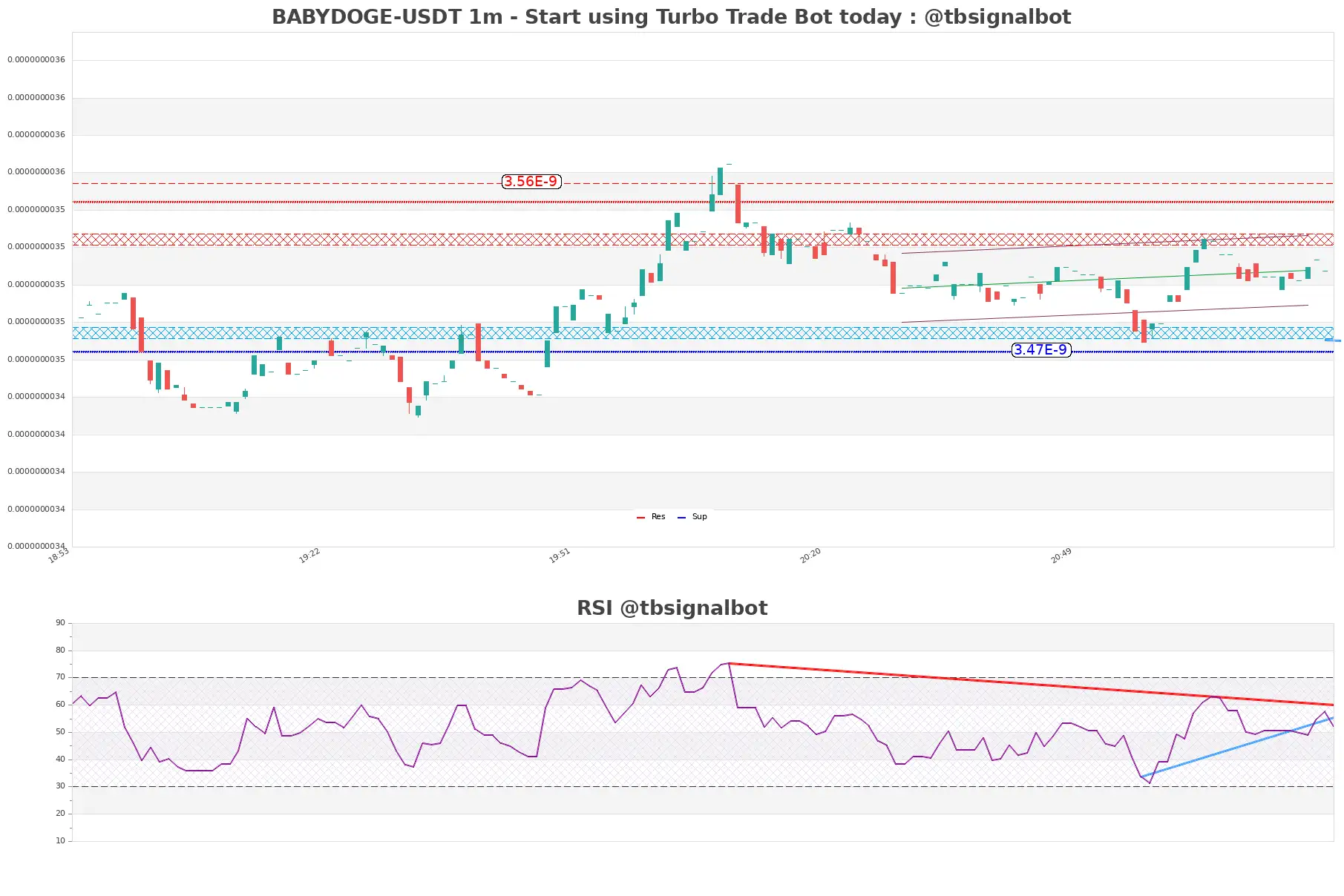The image size is (1344, 896).
Task: Click the RSI axis value 10
Action: click(60, 841)
